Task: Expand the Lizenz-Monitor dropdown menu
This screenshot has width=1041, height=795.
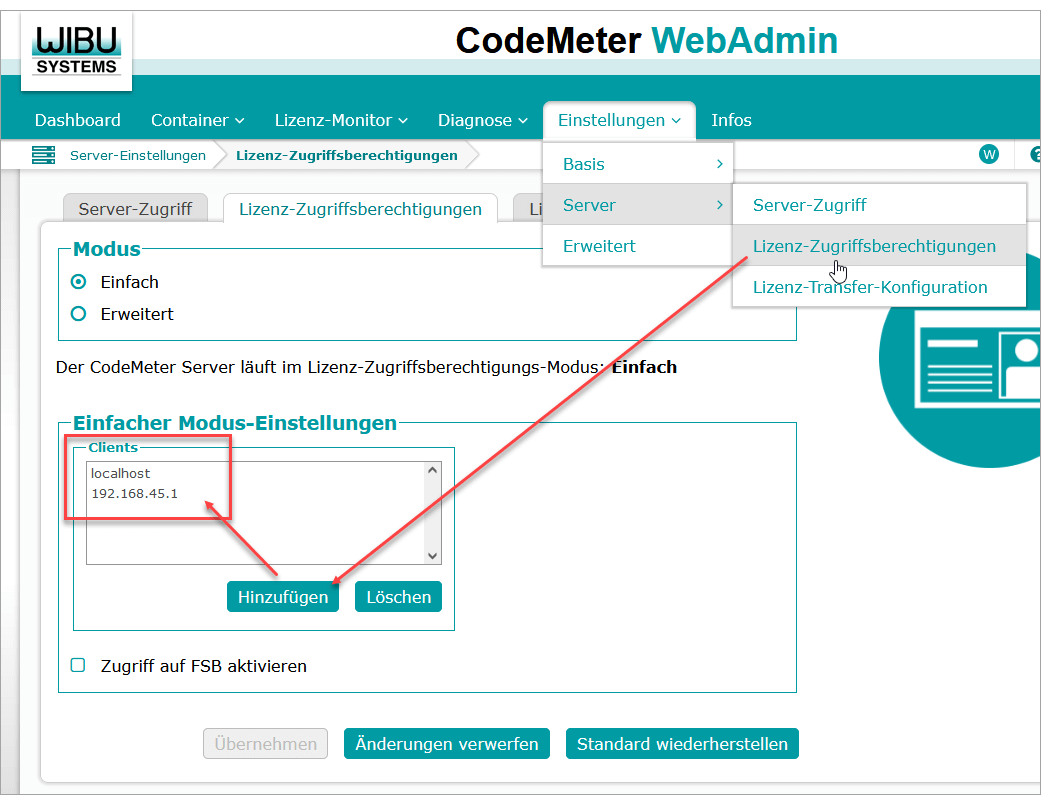Action: click(341, 120)
